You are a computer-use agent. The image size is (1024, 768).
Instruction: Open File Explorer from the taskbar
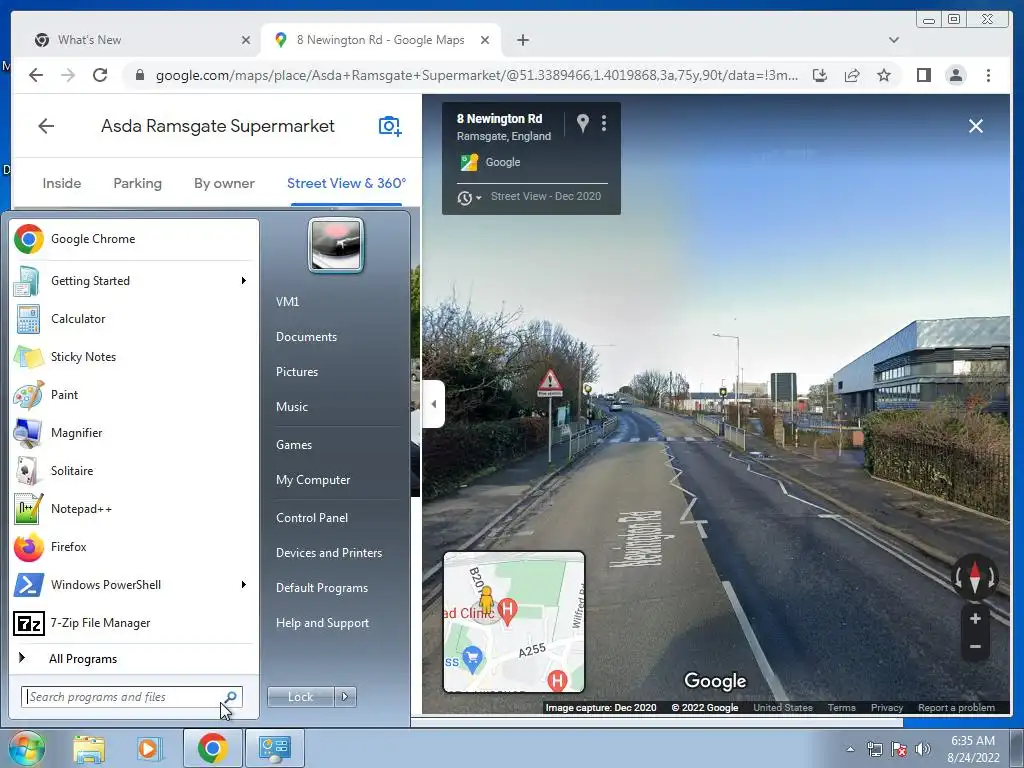[89, 748]
